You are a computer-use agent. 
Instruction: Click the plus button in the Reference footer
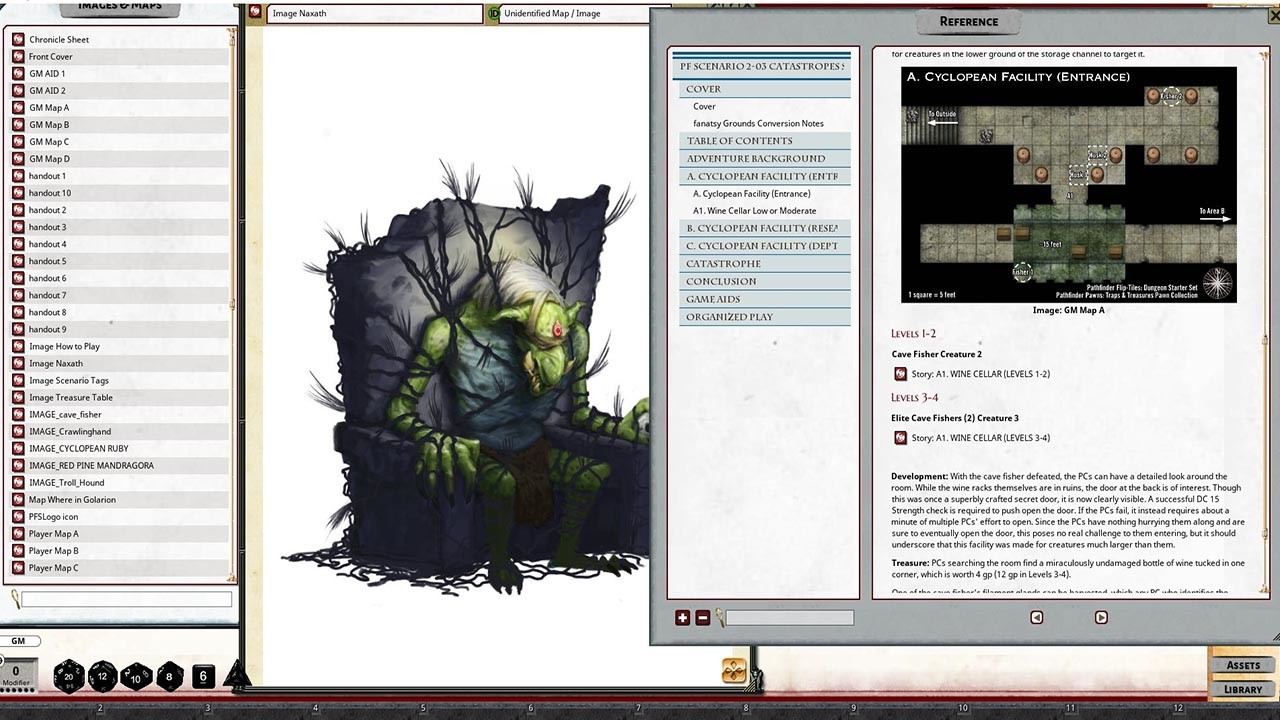click(682, 618)
